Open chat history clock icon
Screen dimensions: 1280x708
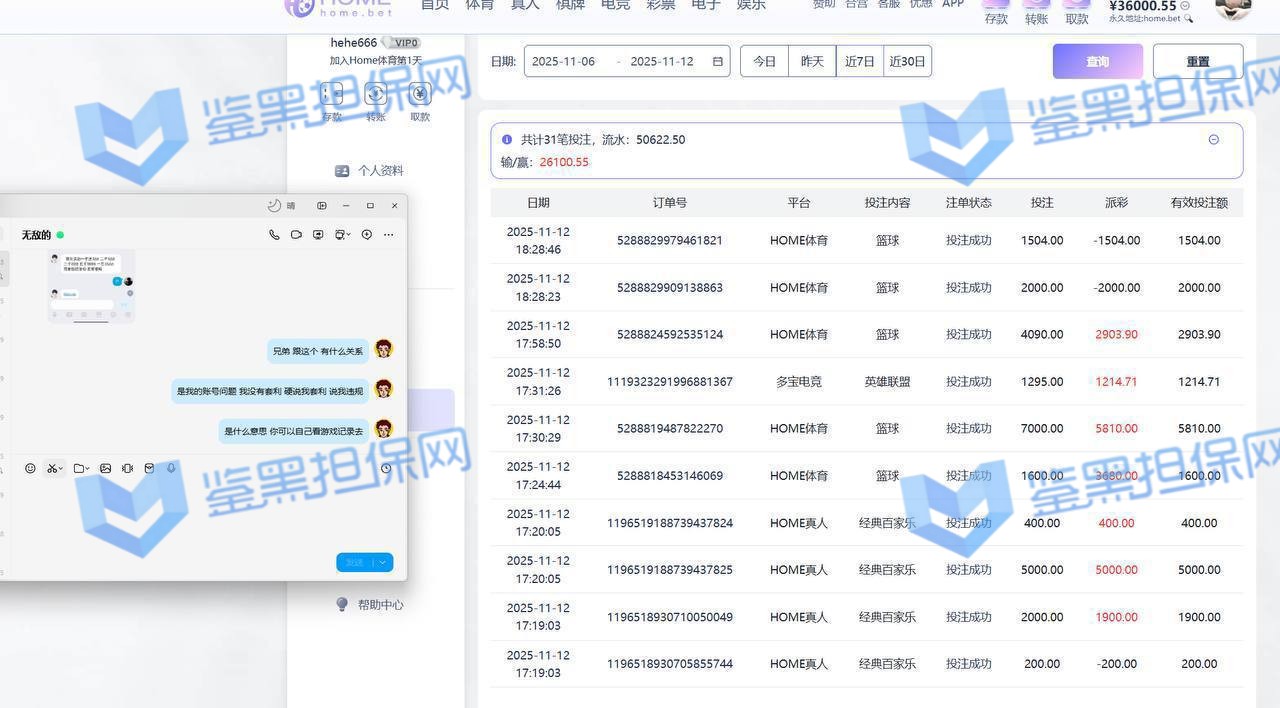click(x=386, y=468)
